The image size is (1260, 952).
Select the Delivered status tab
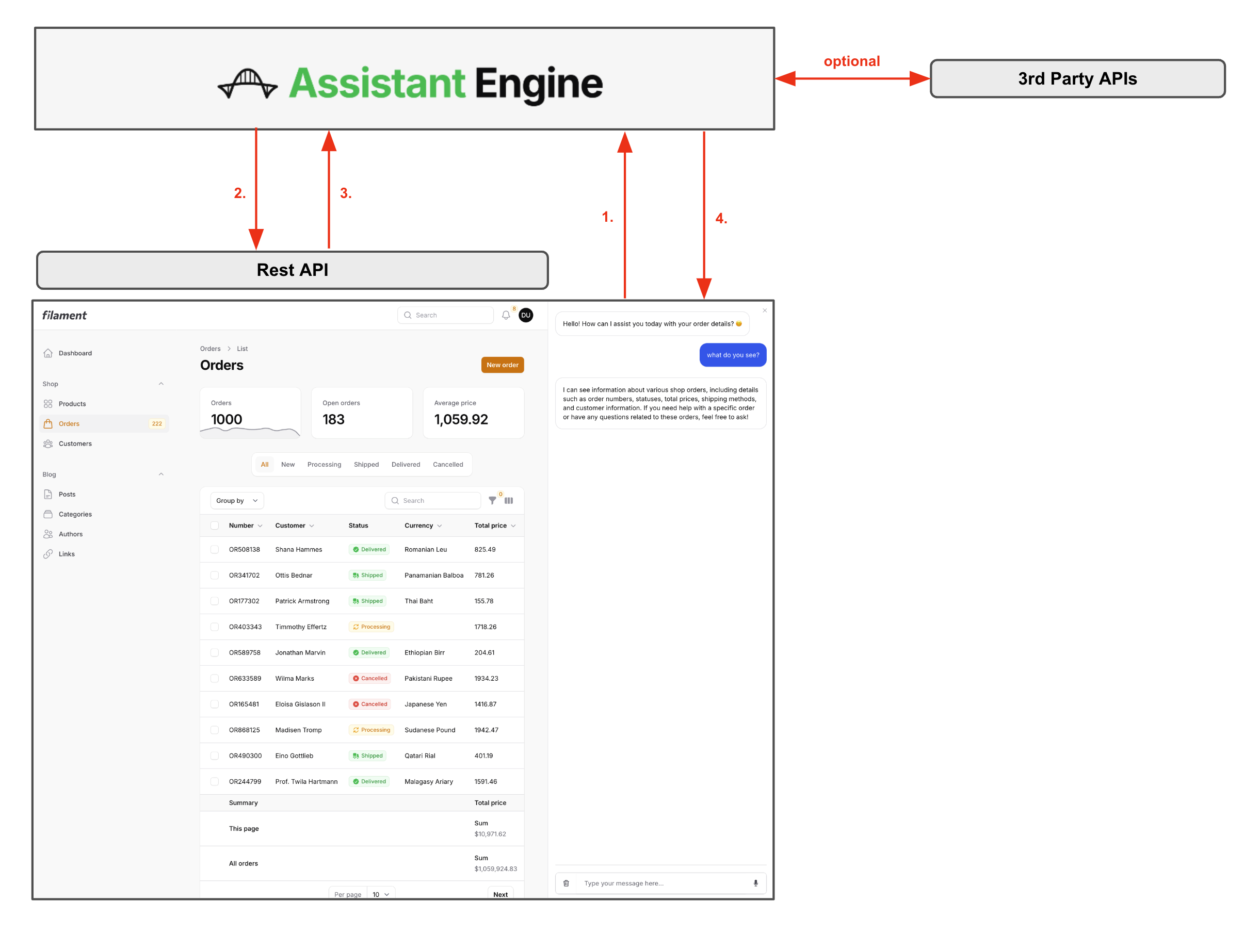click(x=406, y=464)
